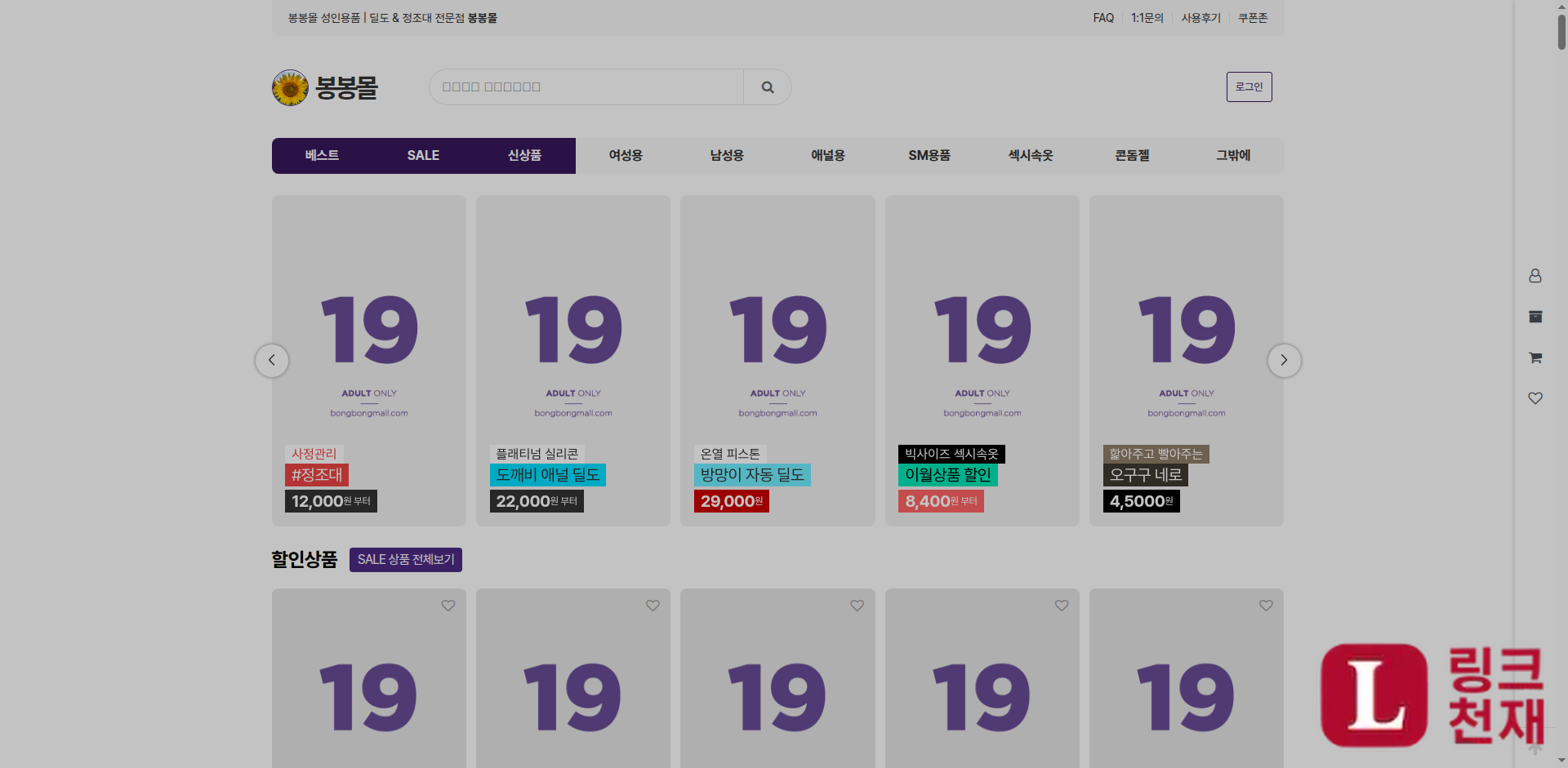Open the 베스트 menu tab
The image size is (1568, 768).
pyautogui.click(x=322, y=156)
